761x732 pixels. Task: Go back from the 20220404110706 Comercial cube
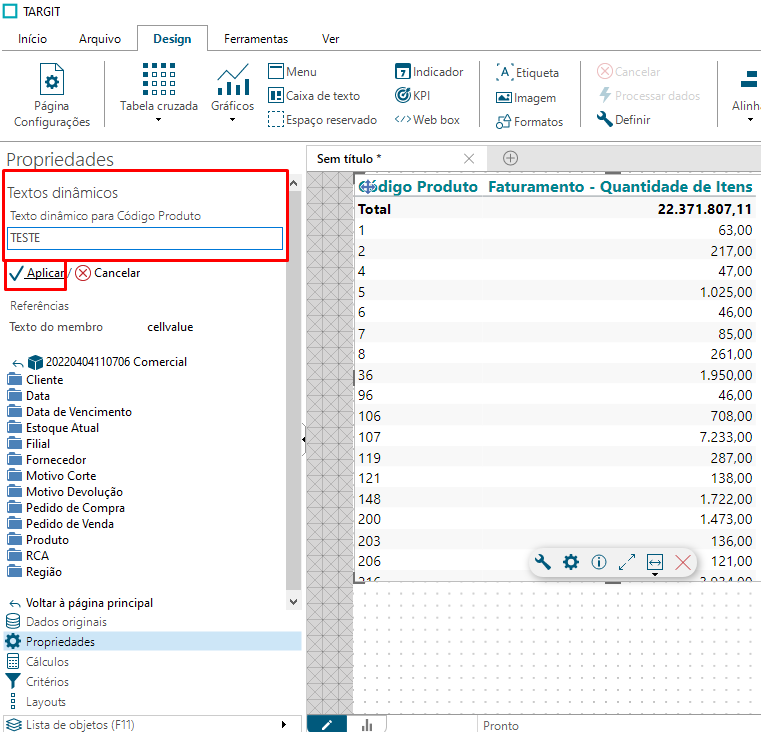tap(17, 363)
